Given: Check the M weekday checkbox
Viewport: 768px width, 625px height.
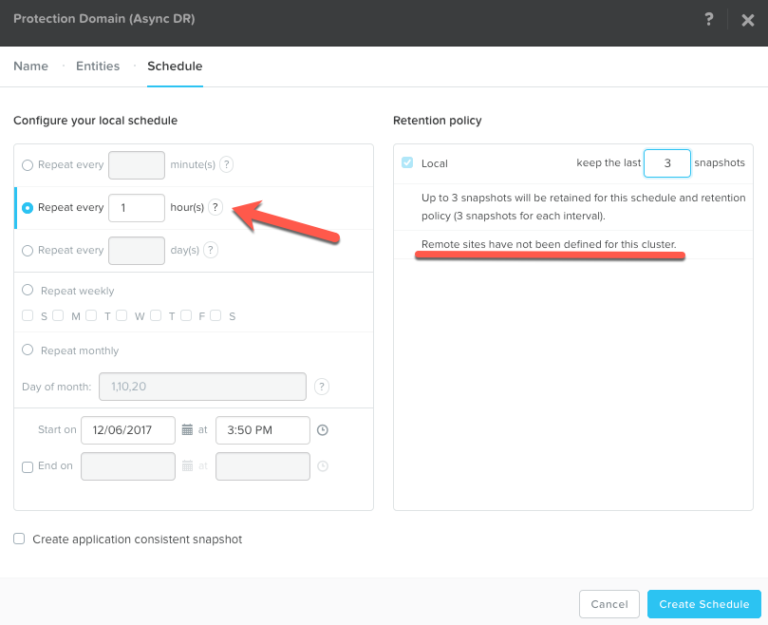Looking at the screenshot, I should click(x=58, y=315).
